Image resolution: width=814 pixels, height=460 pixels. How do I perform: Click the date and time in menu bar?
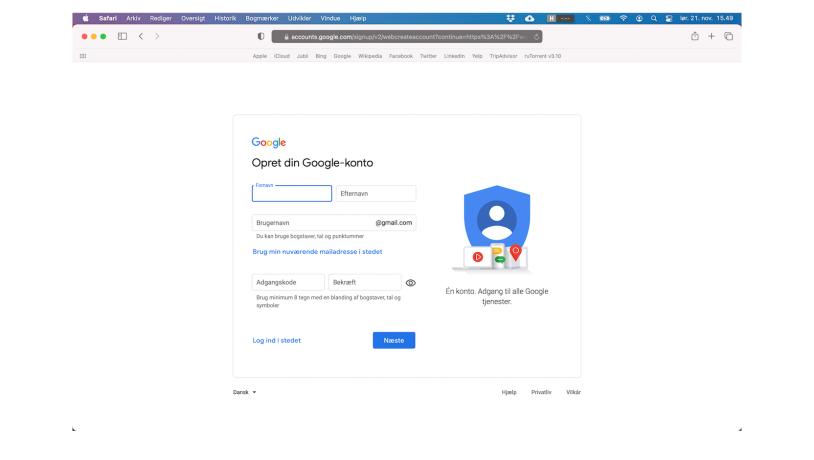[707, 18]
